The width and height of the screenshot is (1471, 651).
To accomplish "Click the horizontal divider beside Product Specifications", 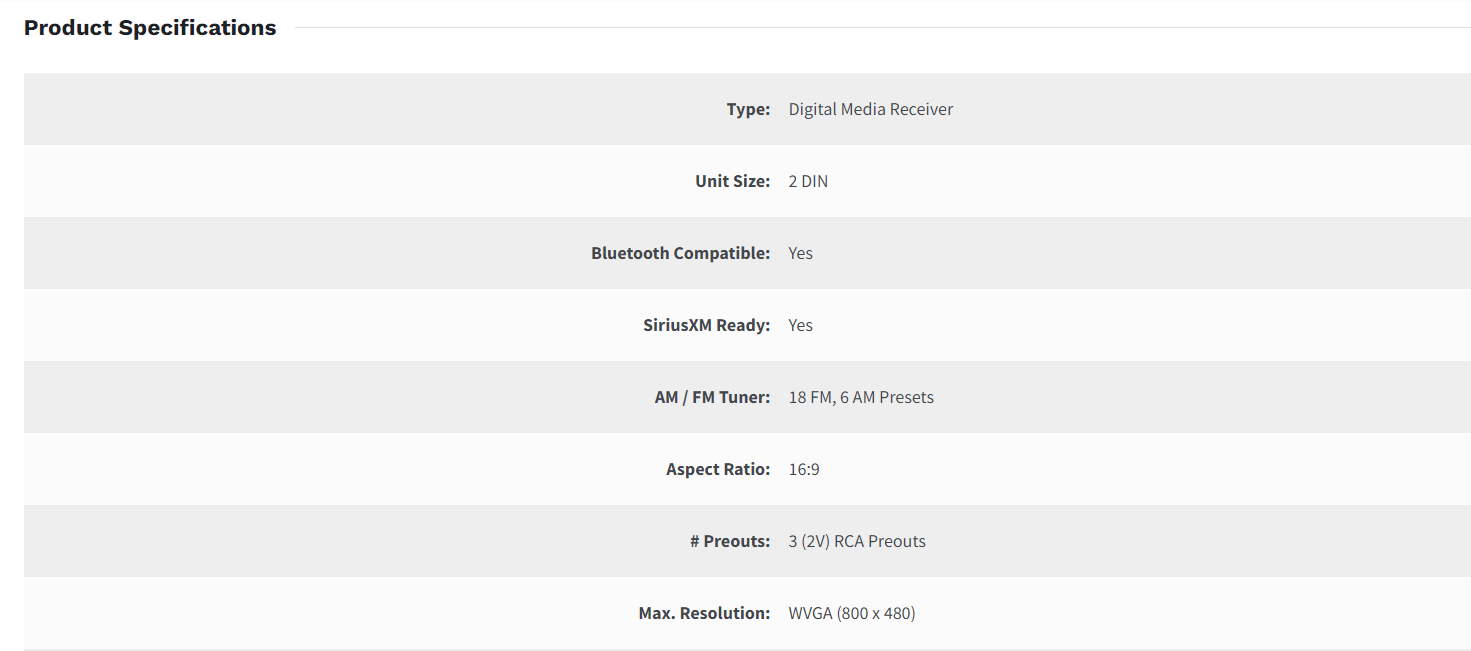I will (x=880, y=28).
